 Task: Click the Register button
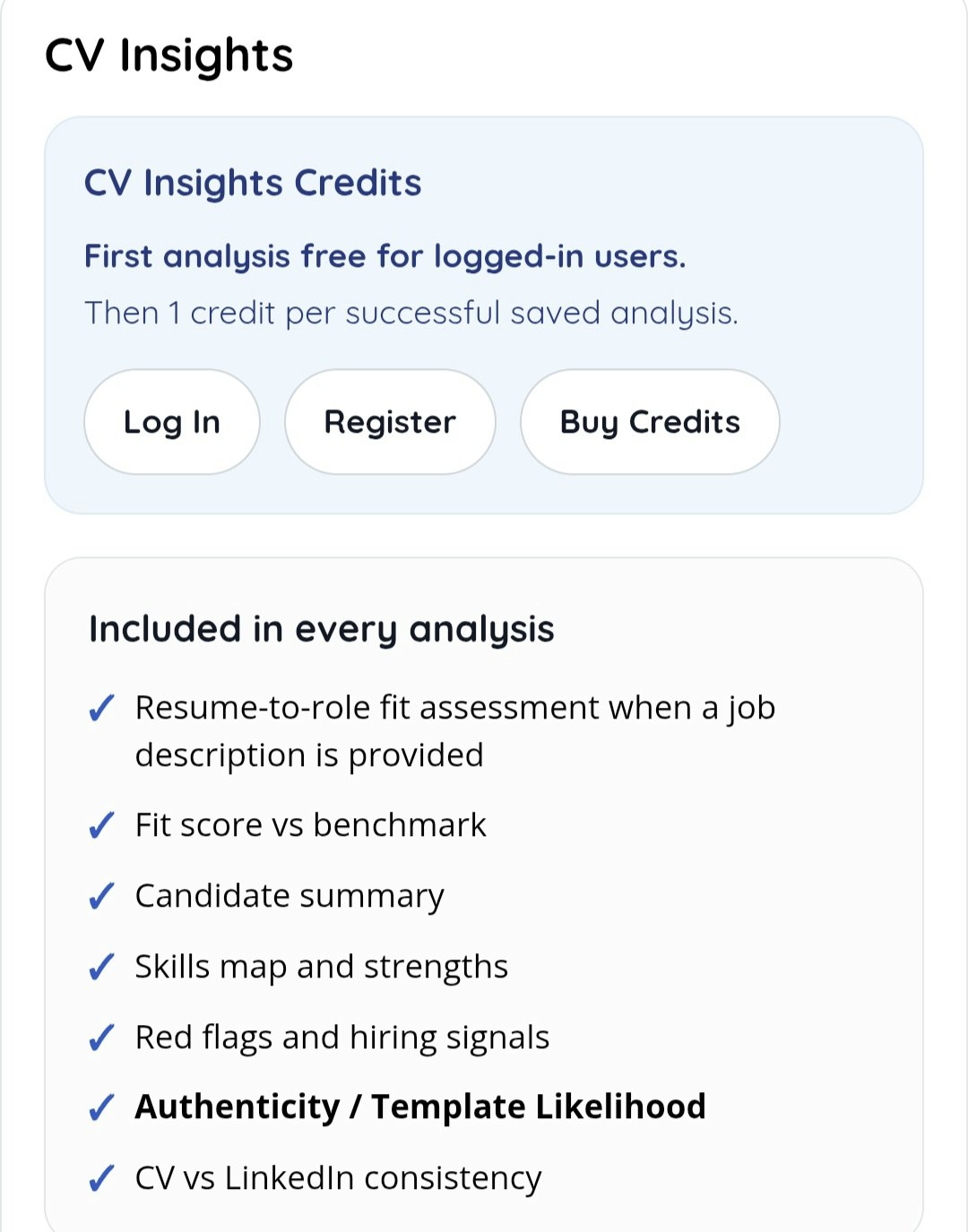(390, 421)
